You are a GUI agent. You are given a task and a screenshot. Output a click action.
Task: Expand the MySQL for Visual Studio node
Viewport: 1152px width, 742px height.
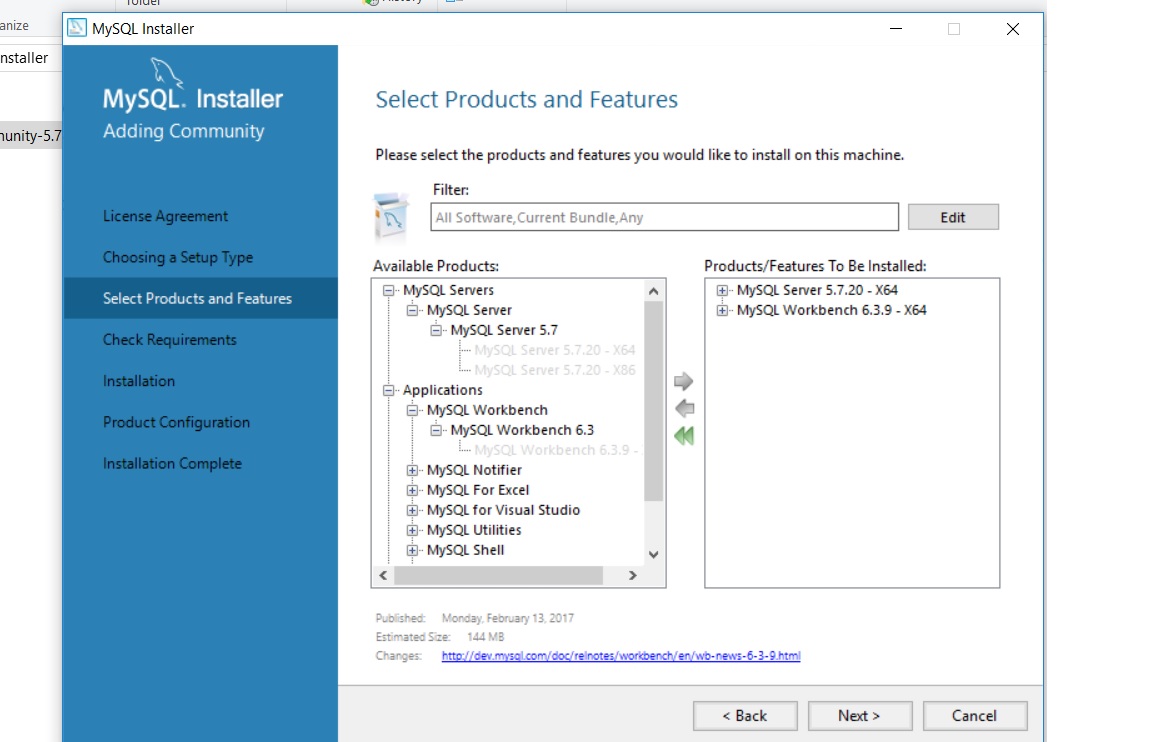pos(412,510)
